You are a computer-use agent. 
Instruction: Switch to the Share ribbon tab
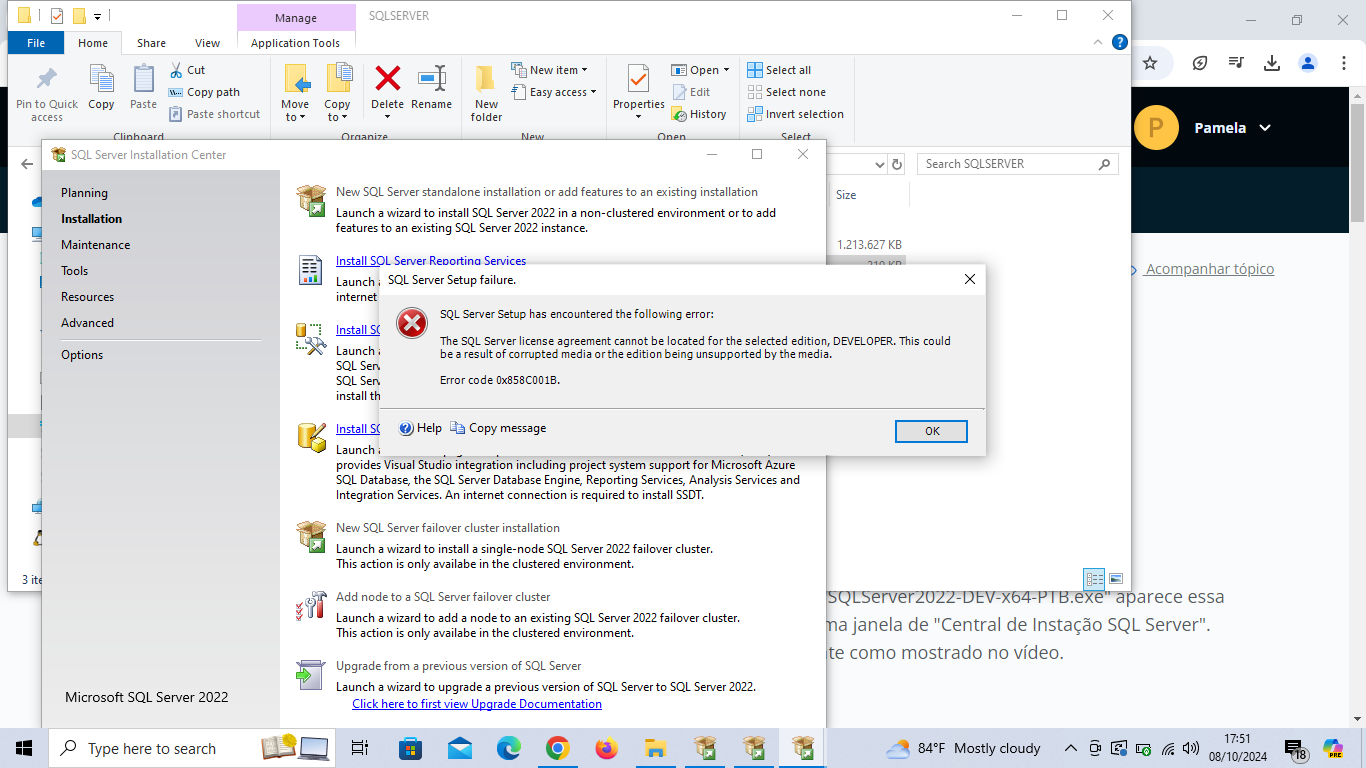(x=152, y=43)
